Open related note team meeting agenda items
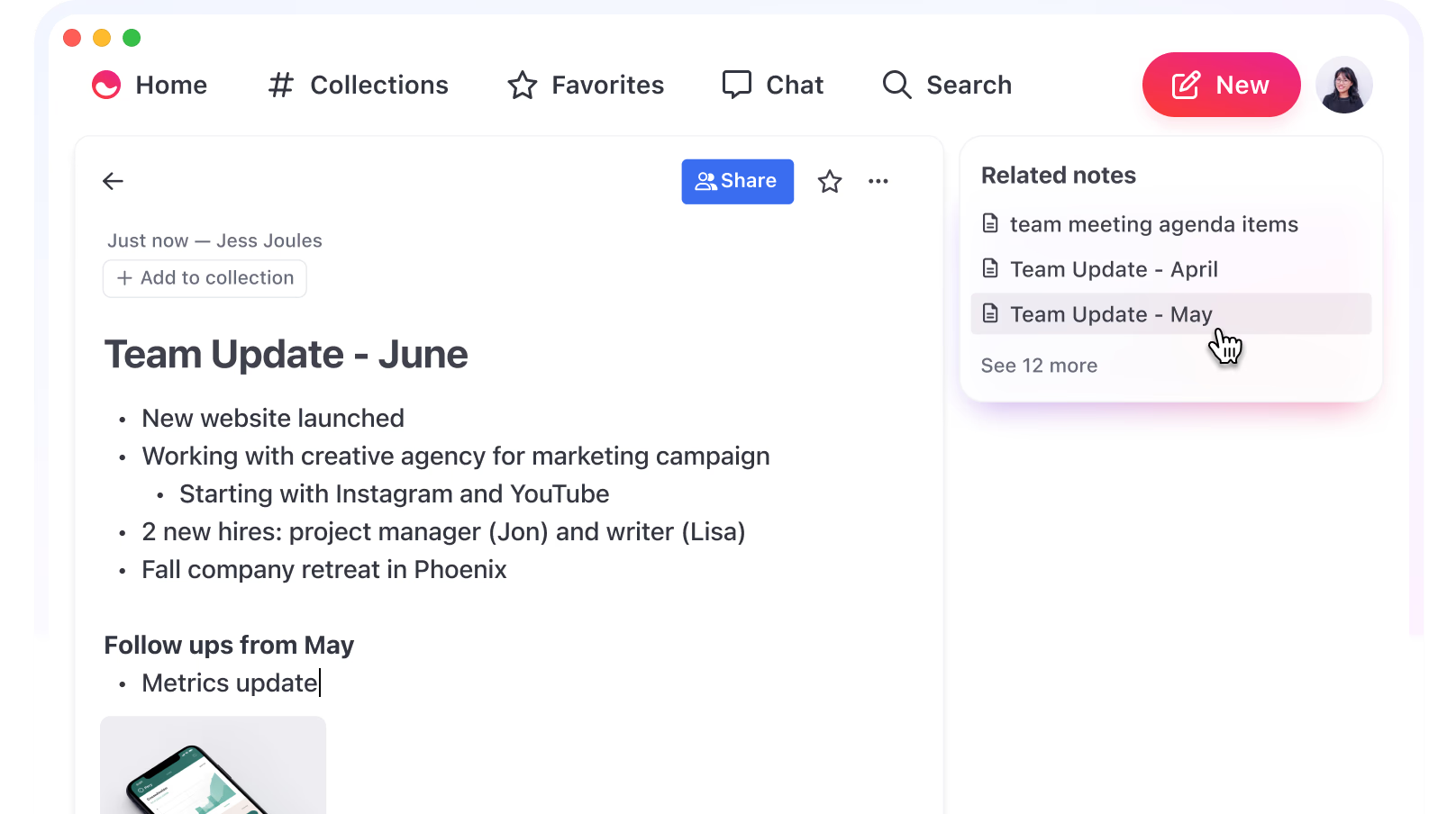This screenshot has width=1456, height=814. [1153, 224]
